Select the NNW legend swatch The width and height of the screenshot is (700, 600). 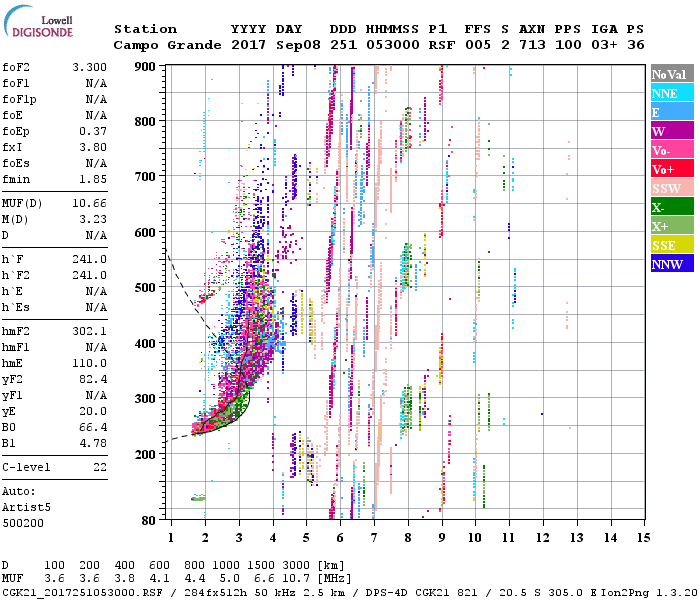point(672,263)
